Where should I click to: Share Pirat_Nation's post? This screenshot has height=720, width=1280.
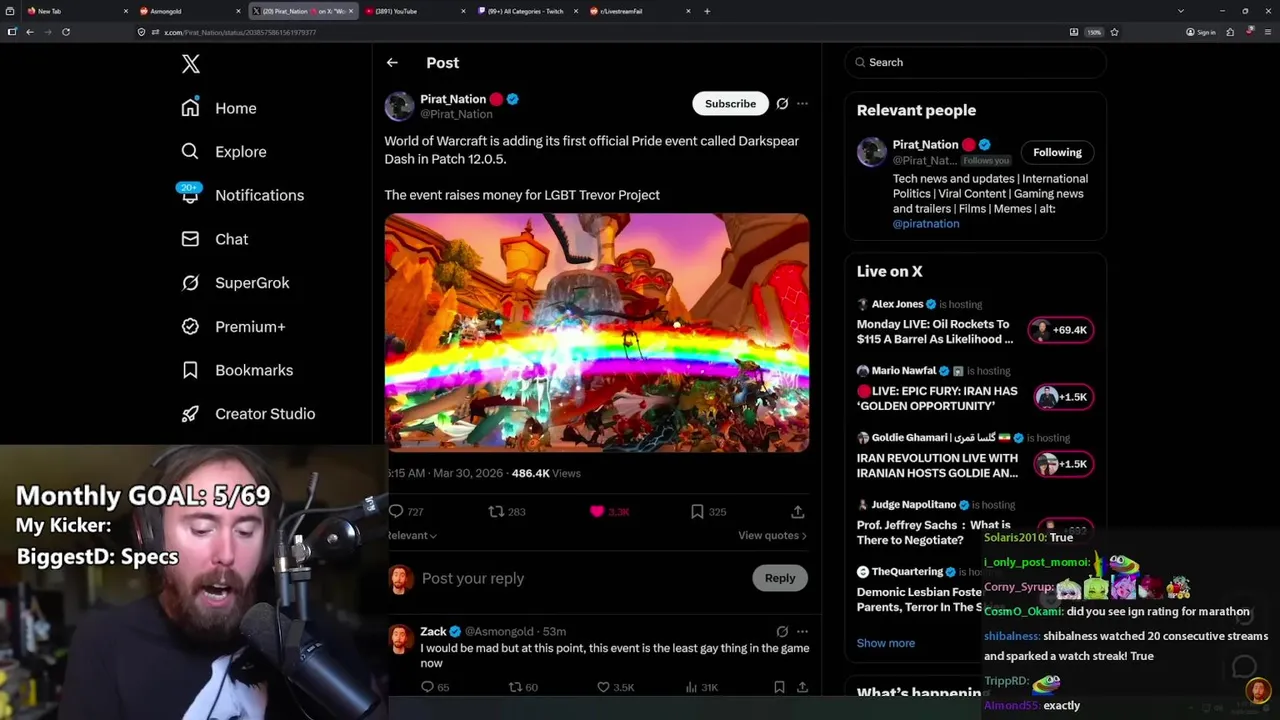click(x=798, y=511)
